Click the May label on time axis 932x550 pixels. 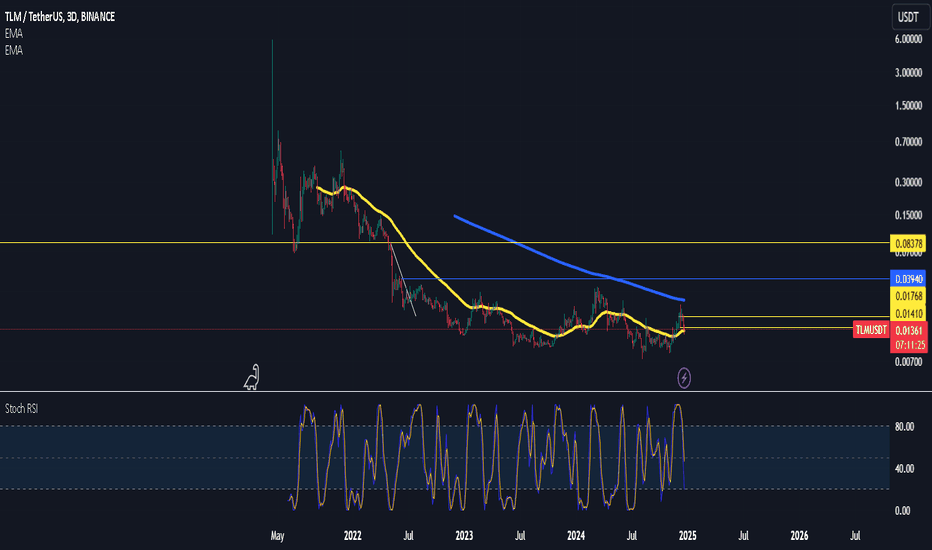[278, 536]
